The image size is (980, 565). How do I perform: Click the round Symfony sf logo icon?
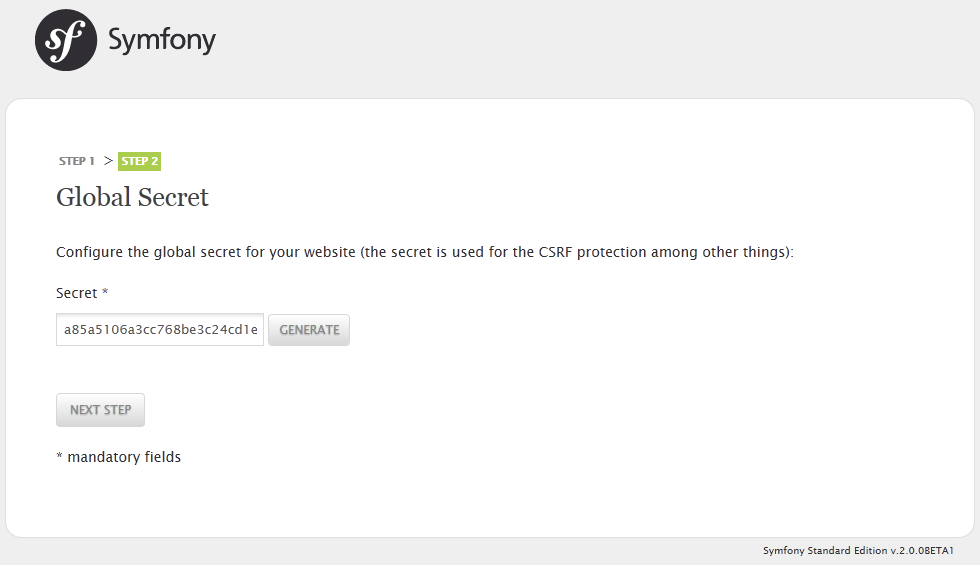(66, 40)
